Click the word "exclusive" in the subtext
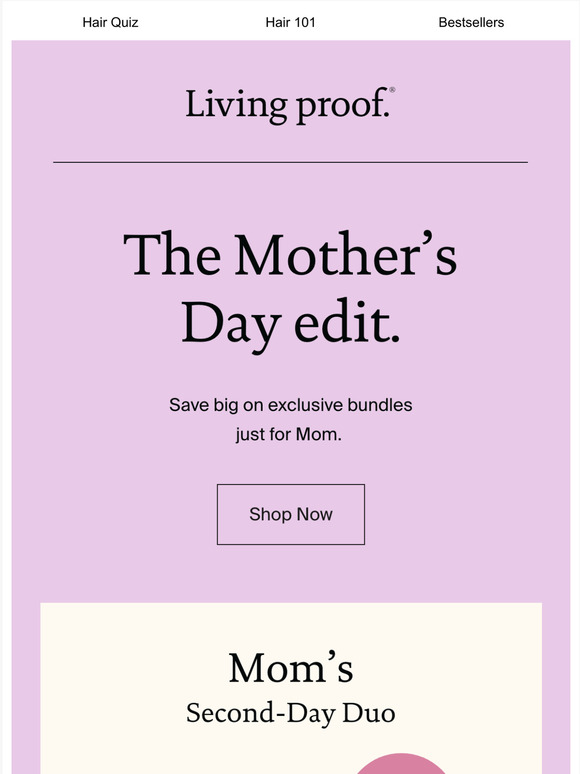 click(305, 405)
